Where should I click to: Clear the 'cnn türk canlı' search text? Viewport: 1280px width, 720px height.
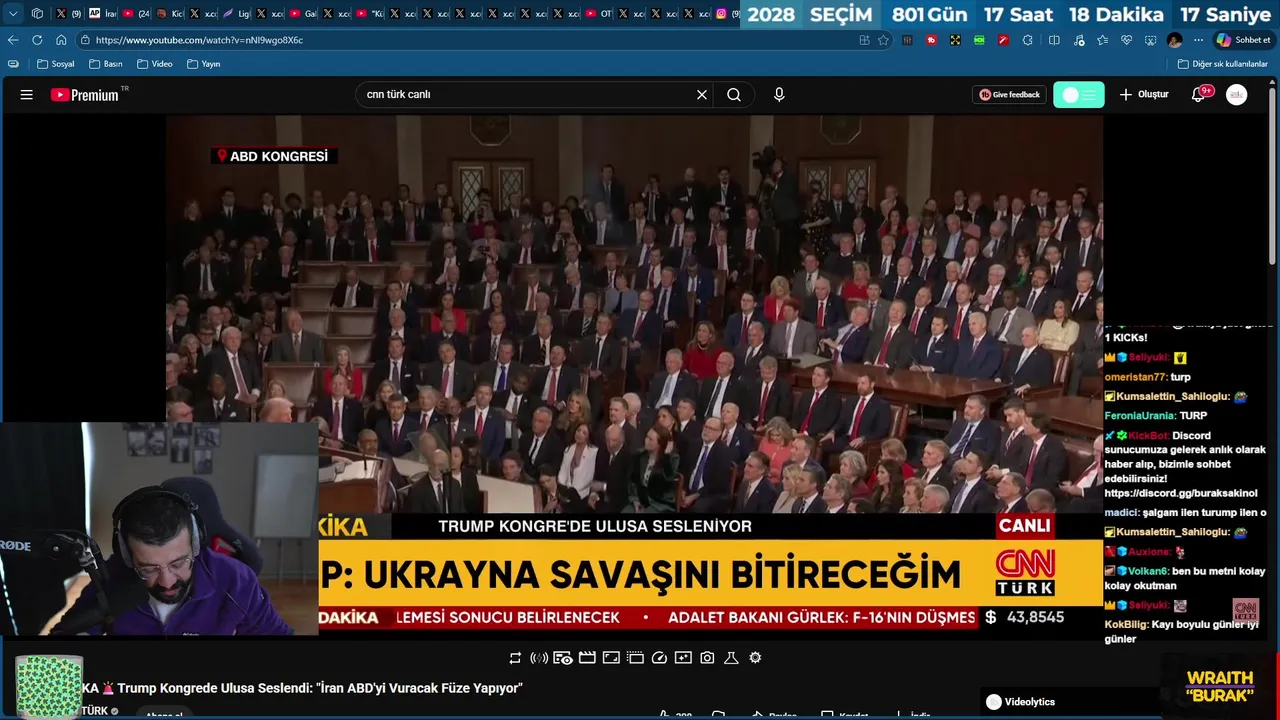[x=702, y=95]
